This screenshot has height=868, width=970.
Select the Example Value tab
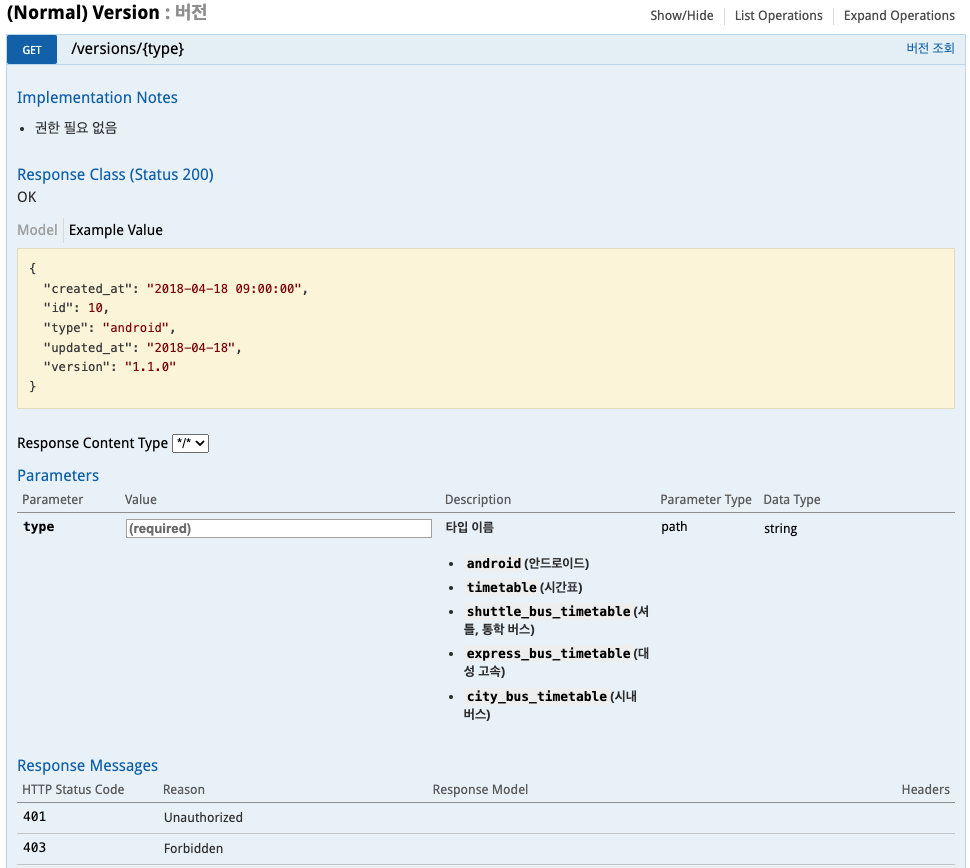(x=115, y=230)
